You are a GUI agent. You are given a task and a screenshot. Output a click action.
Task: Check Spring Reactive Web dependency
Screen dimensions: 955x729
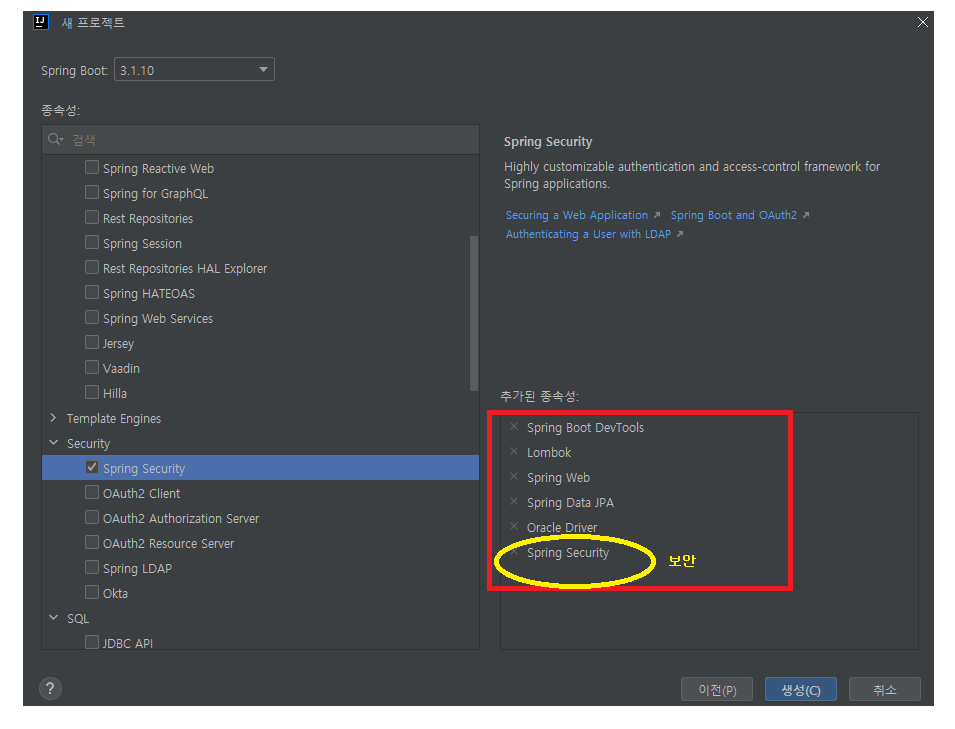pos(92,167)
